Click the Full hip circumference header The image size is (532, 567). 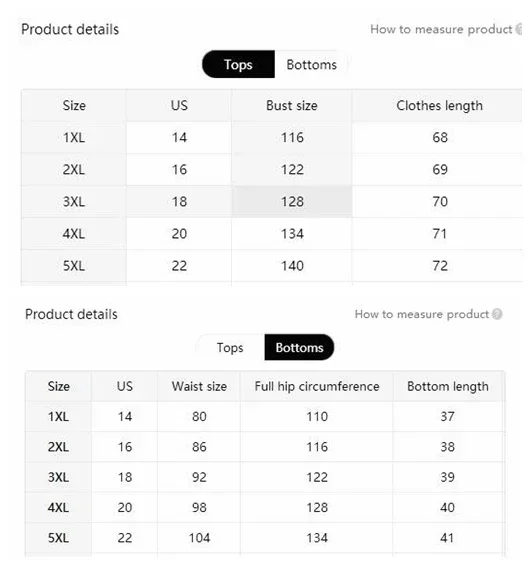(x=317, y=387)
